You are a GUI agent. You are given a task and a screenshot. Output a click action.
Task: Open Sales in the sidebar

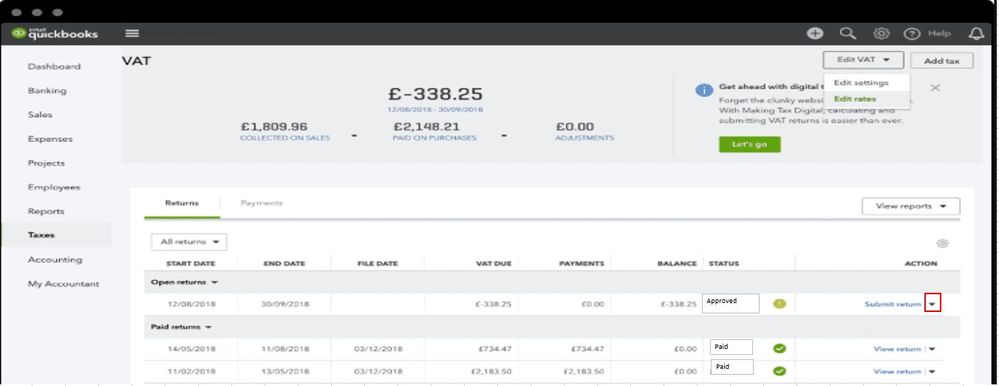tap(40, 115)
